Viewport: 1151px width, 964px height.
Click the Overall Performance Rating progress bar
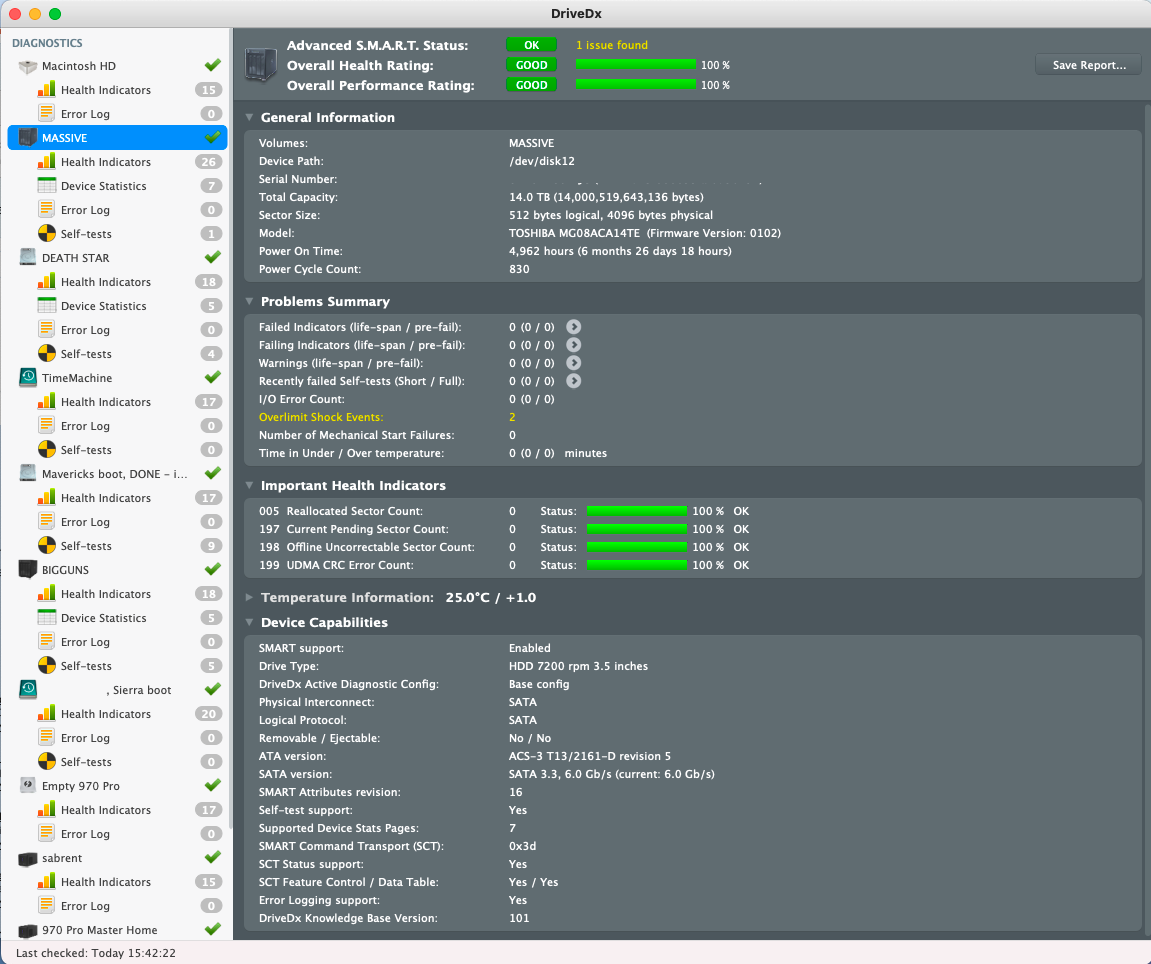pyautogui.click(x=636, y=84)
